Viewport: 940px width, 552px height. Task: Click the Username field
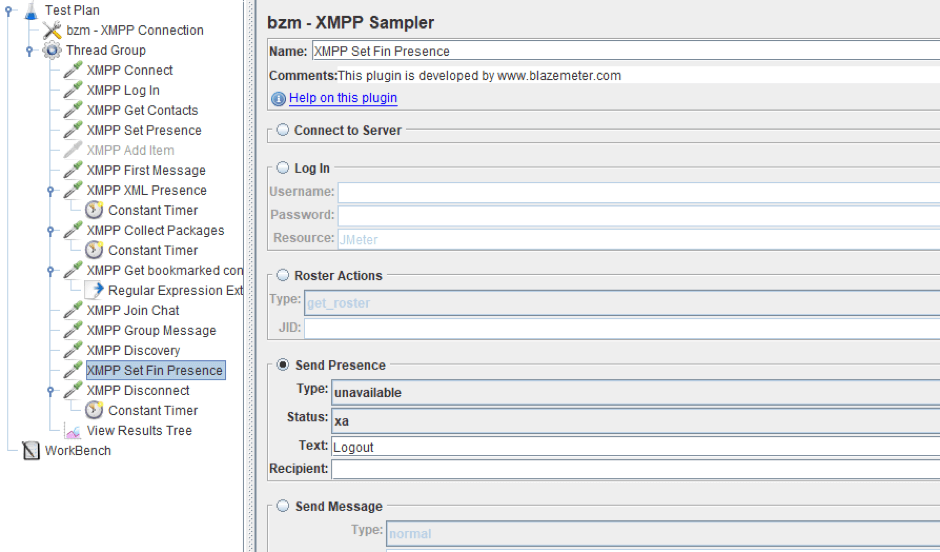click(x=639, y=192)
